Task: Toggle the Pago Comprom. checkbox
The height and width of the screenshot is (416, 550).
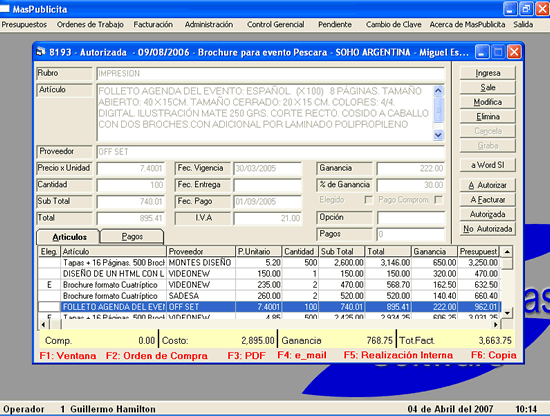Action: (438, 200)
